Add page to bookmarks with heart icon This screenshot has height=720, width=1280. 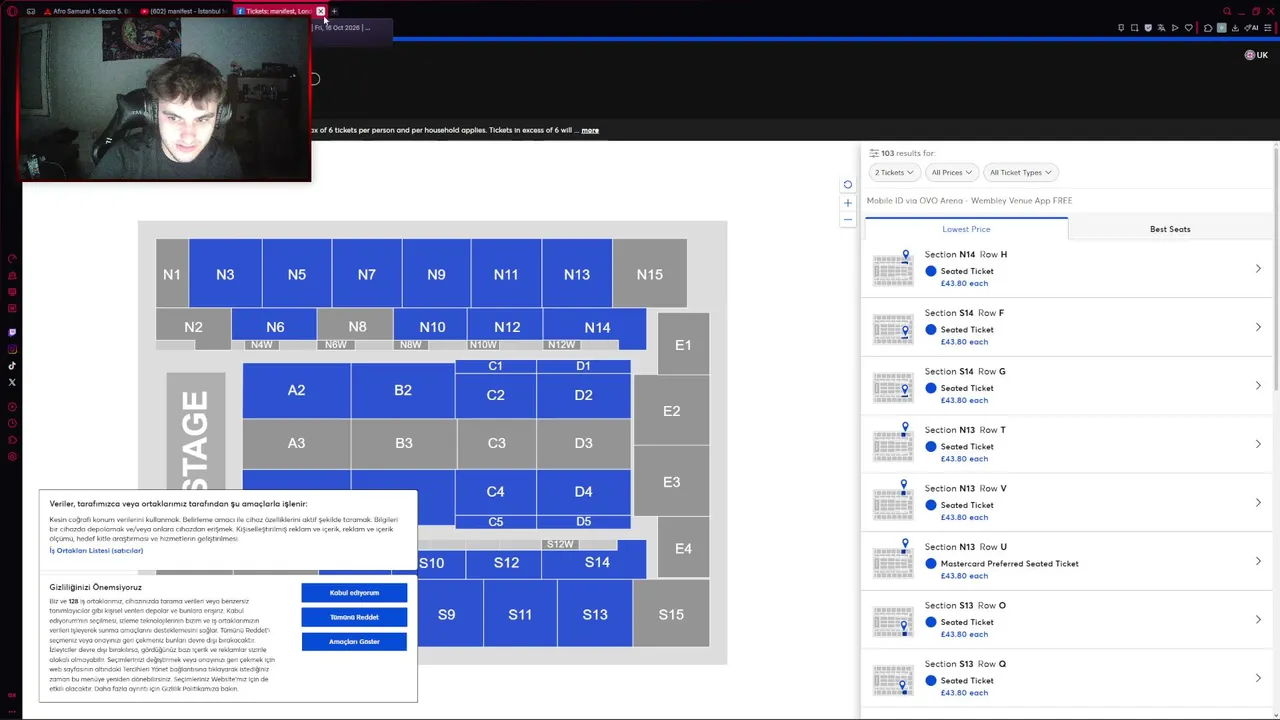click(x=1188, y=28)
